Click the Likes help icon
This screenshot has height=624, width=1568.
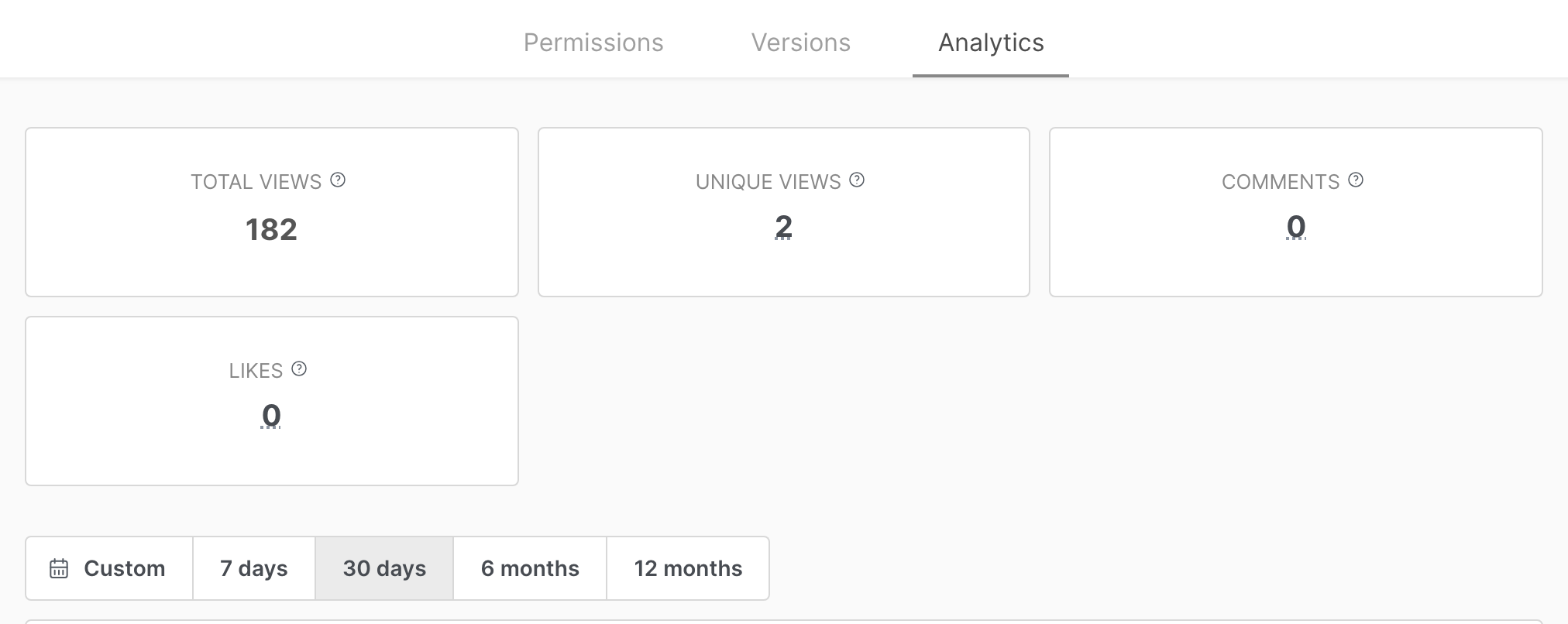tap(299, 369)
